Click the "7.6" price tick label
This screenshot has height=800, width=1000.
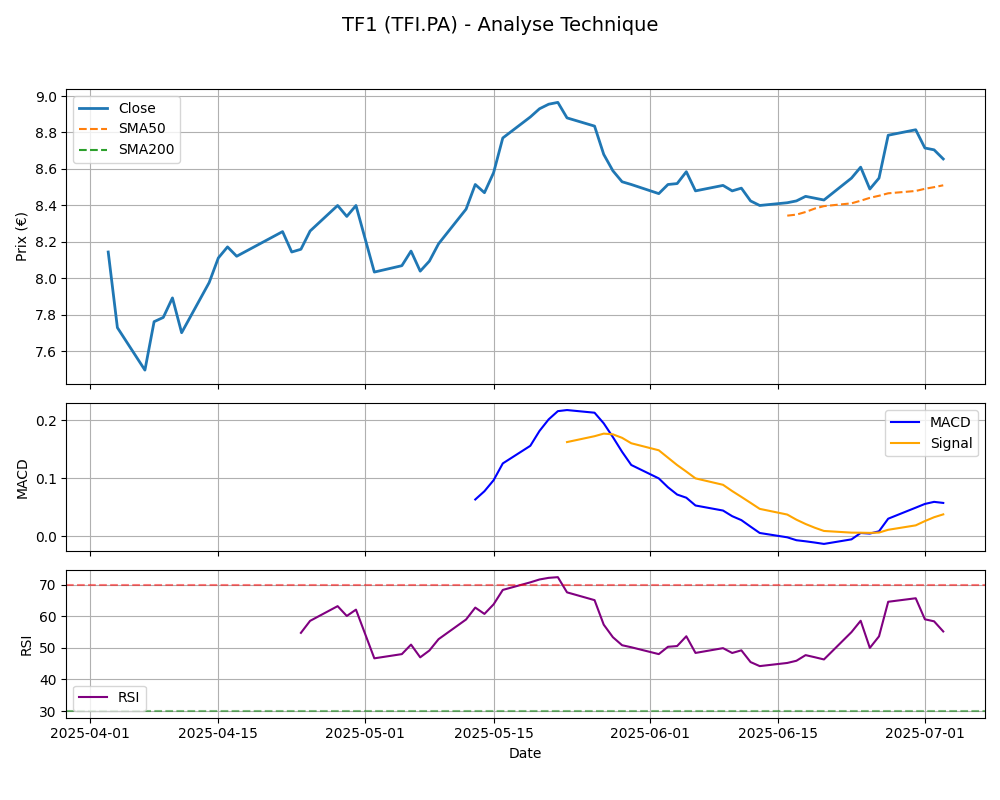point(49,352)
